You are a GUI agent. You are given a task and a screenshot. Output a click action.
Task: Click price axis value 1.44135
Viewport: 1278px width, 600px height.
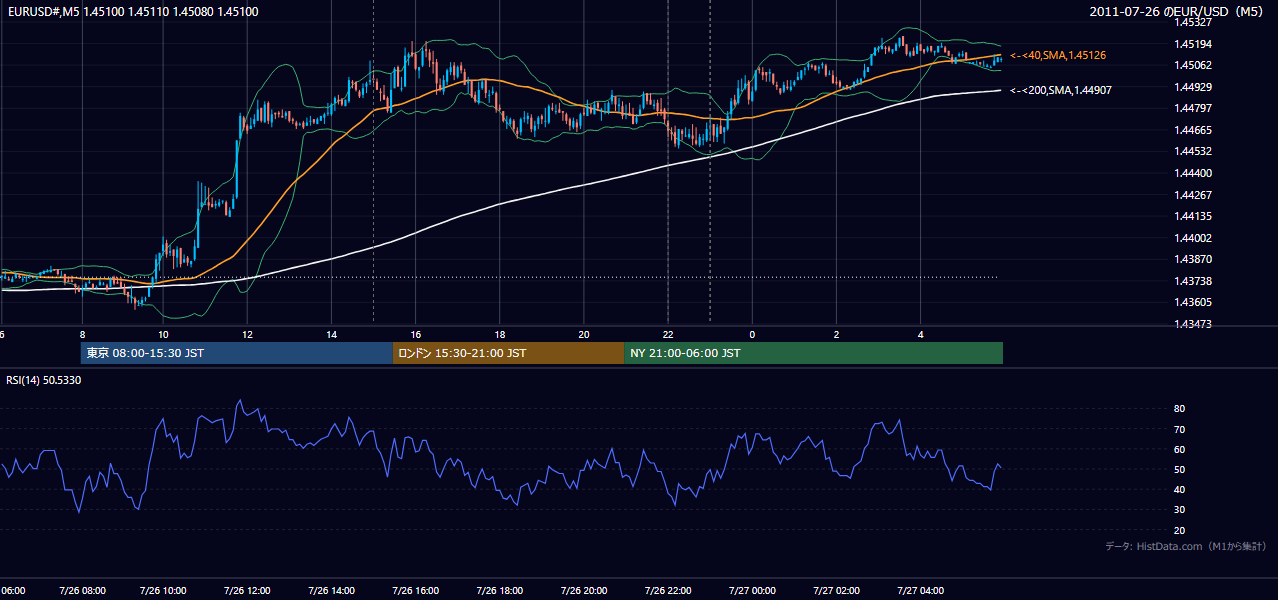click(1193, 216)
